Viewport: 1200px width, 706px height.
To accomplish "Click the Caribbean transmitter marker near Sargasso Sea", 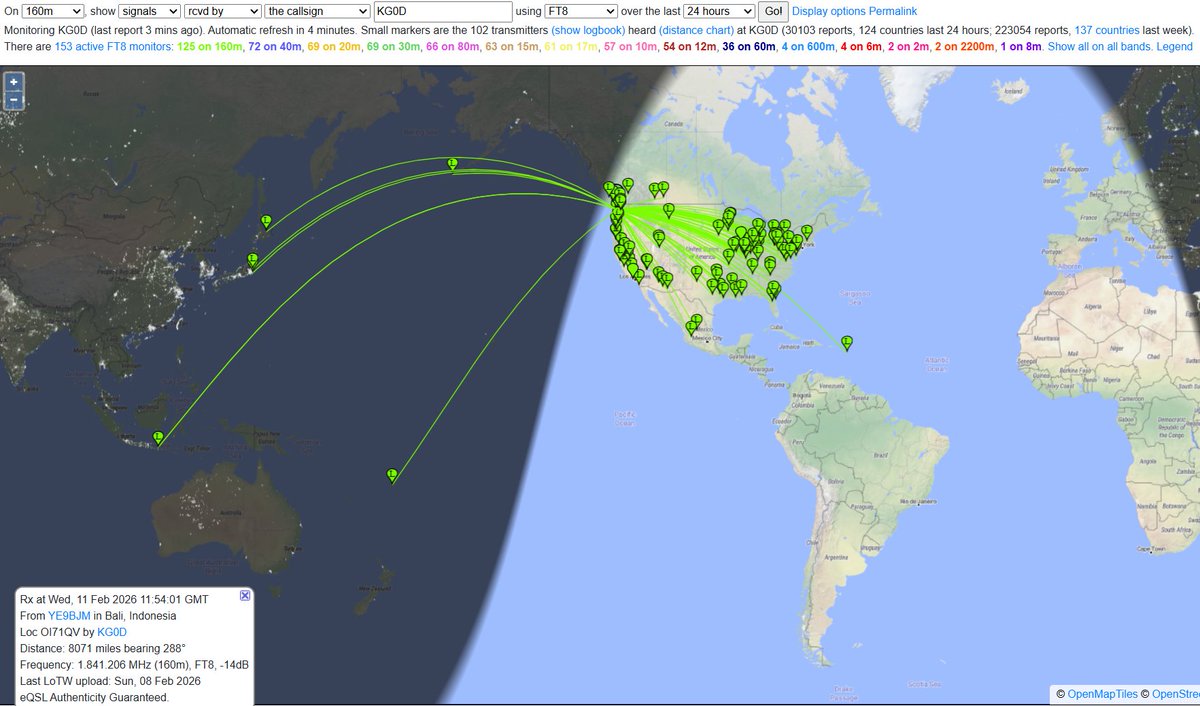I will [847, 342].
